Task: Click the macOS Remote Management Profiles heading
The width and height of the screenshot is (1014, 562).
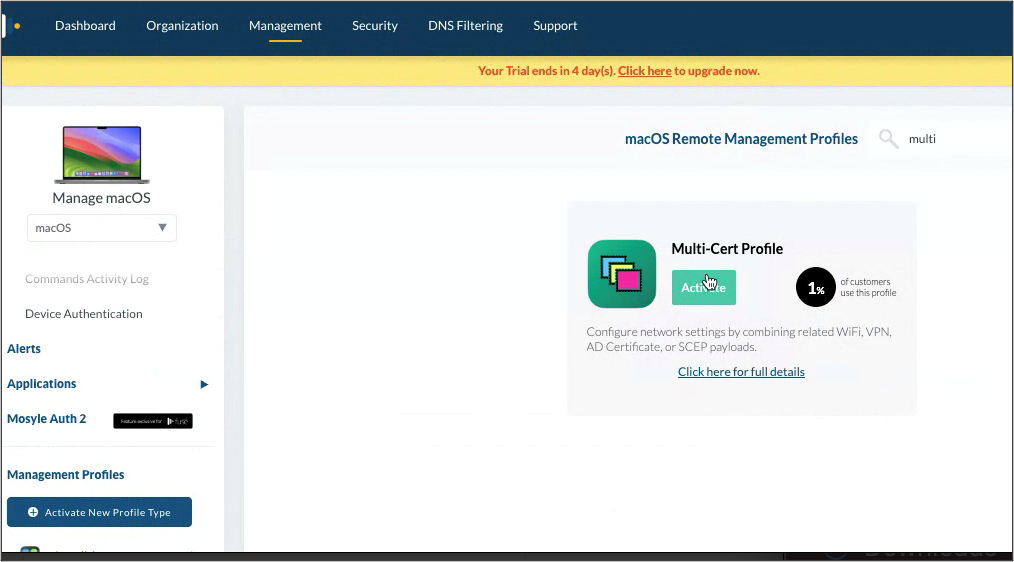Action: 741,139
